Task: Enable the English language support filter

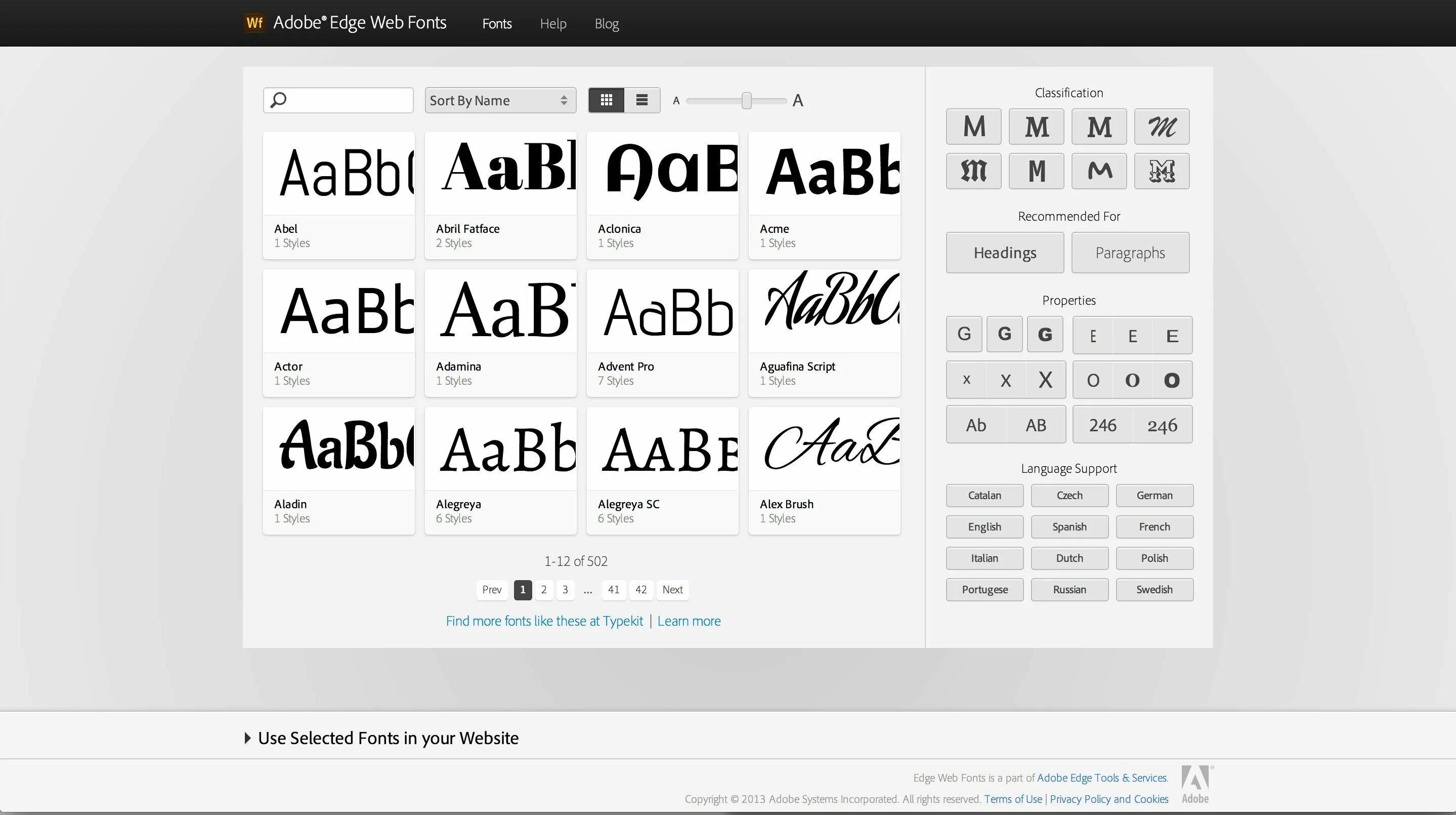Action: [x=984, y=527]
